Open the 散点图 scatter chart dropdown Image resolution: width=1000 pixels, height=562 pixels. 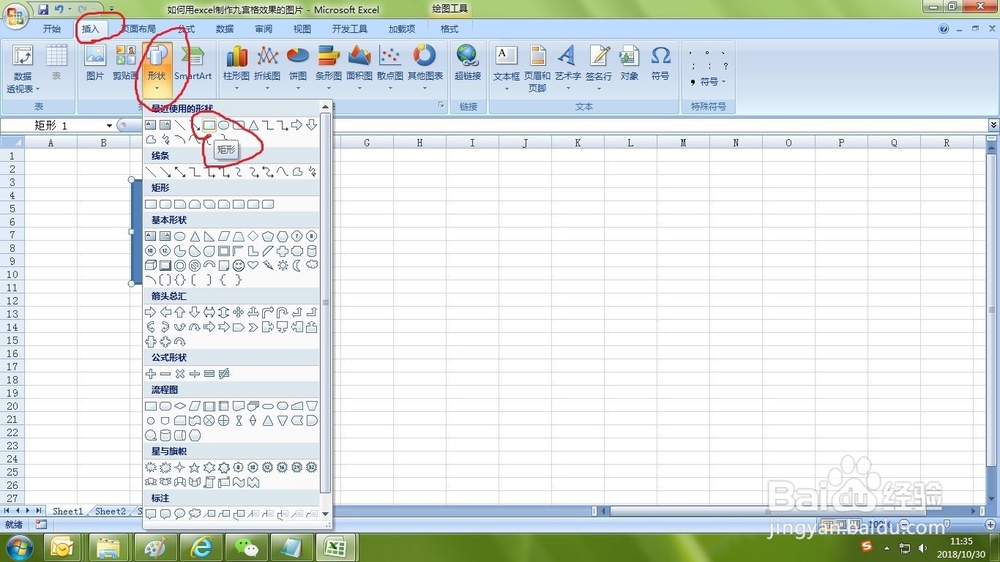pyautogui.click(x=390, y=69)
